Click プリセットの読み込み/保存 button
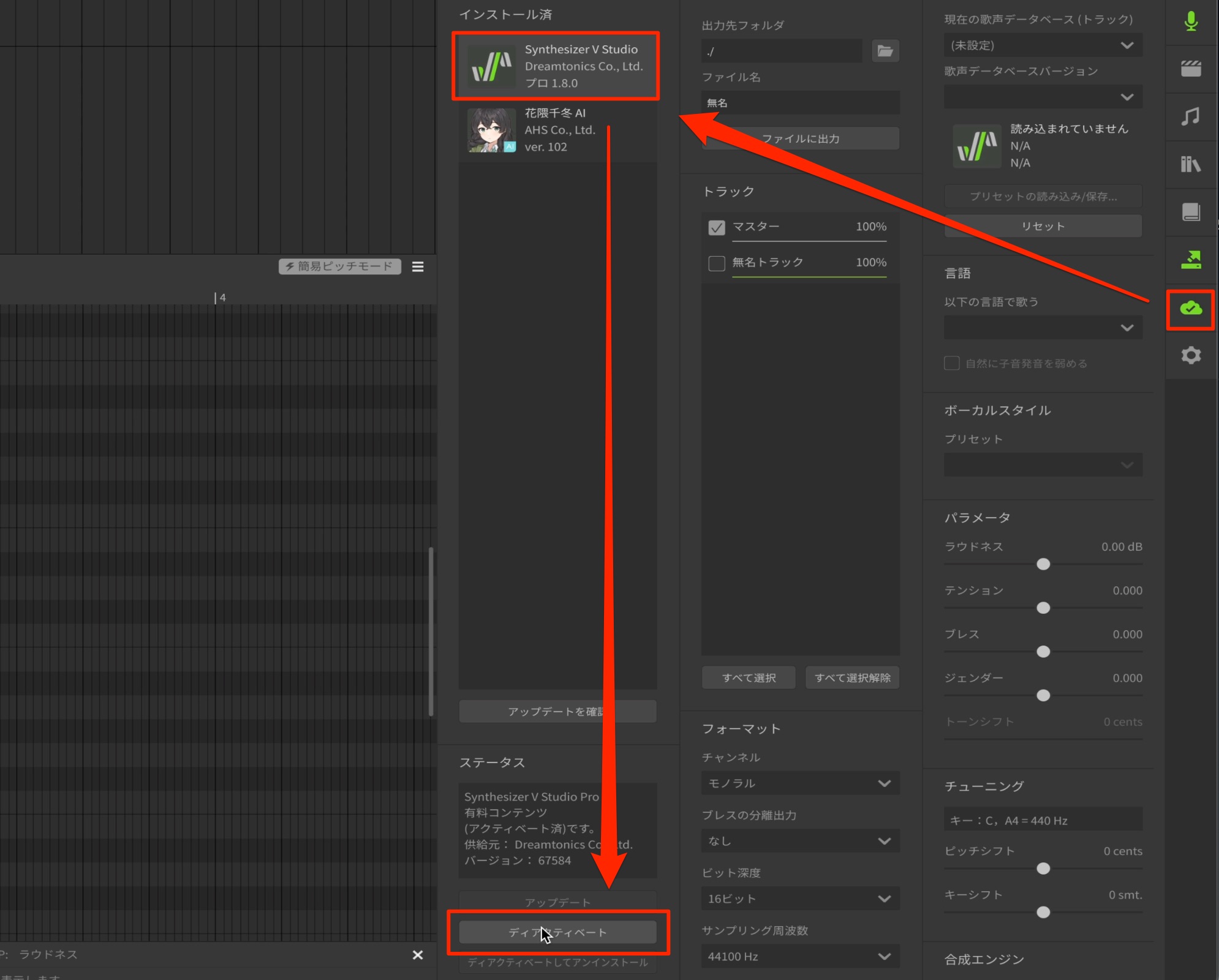The image size is (1219, 980). pyautogui.click(x=1043, y=196)
